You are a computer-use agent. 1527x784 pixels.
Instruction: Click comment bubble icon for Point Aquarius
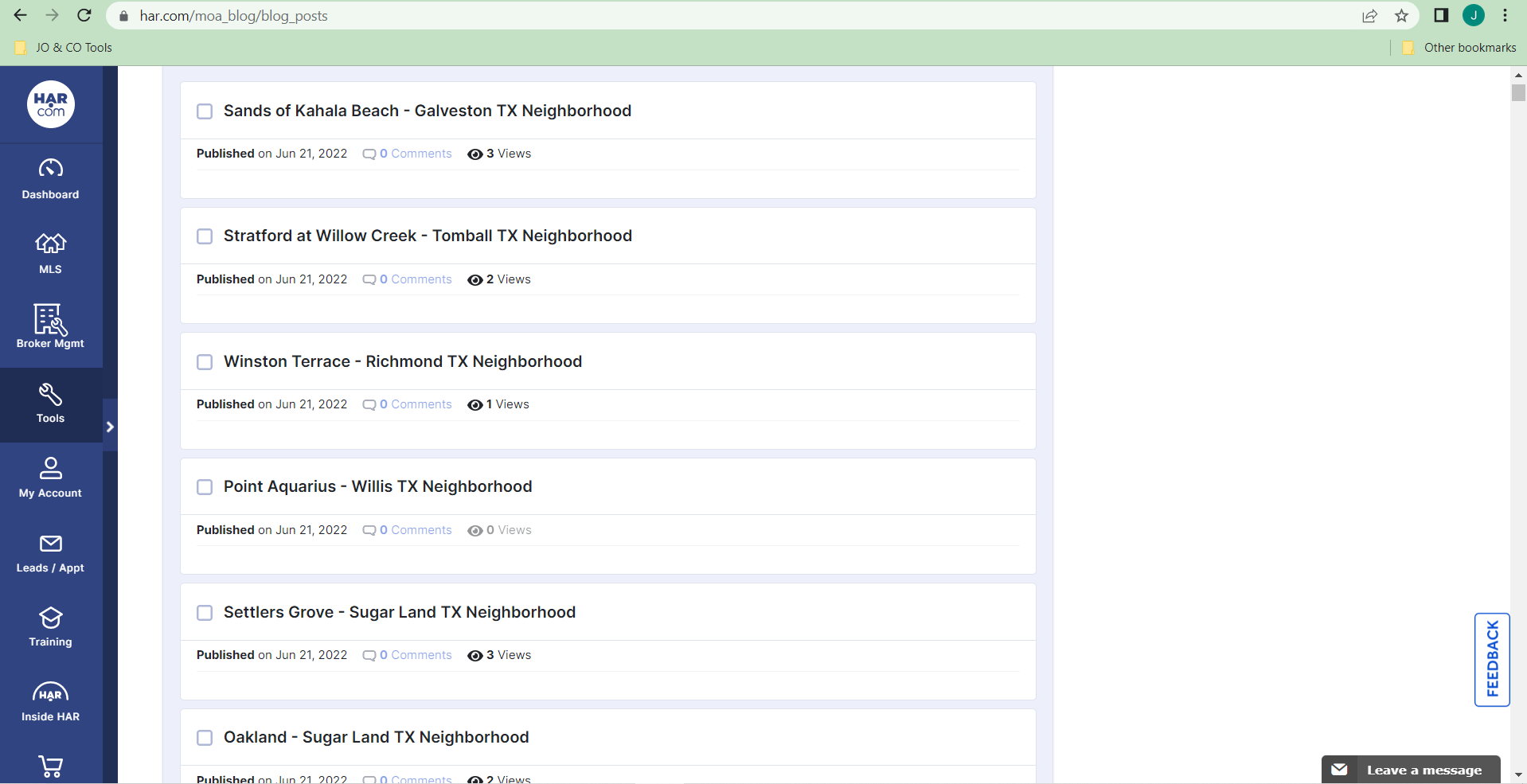pos(369,531)
